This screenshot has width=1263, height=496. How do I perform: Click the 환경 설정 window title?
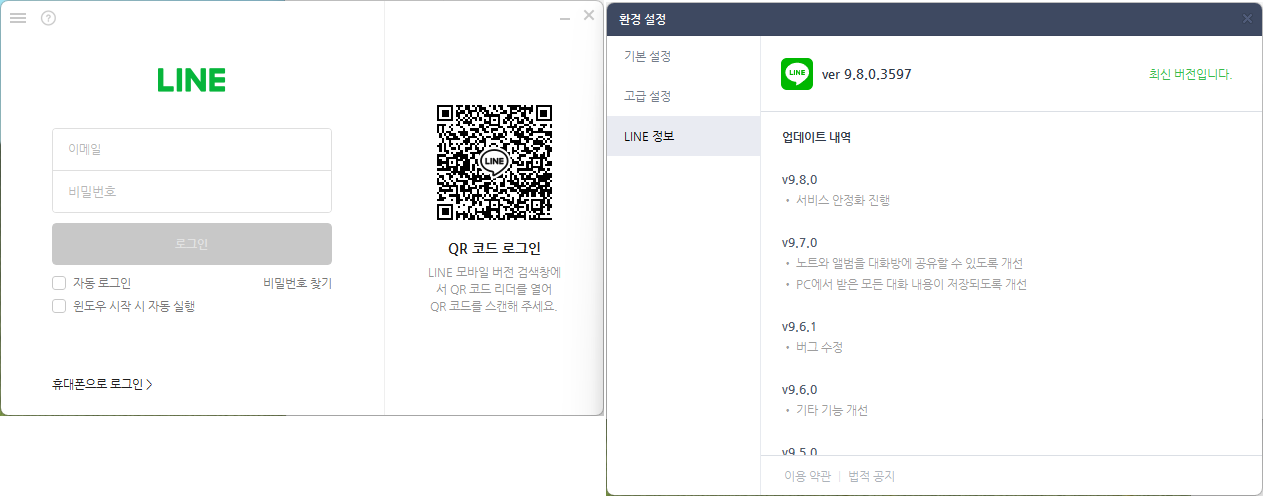[642, 18]
